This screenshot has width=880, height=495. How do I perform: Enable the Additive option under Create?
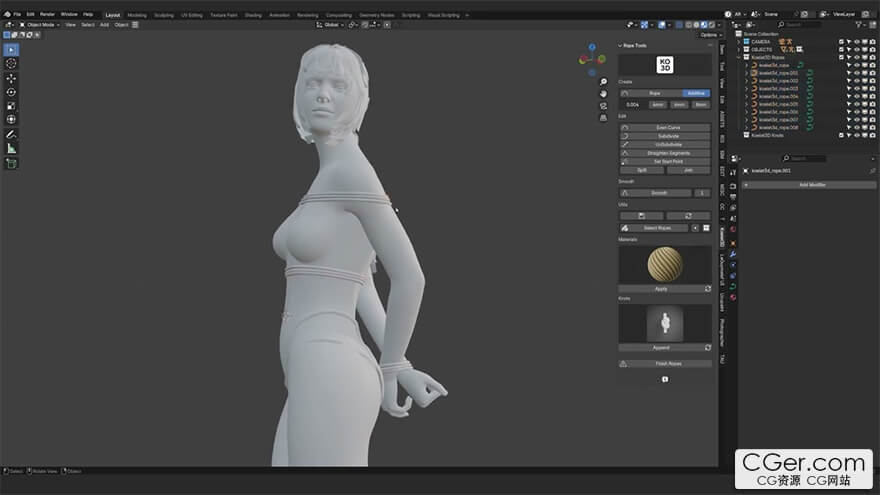(x=695, y=93)
